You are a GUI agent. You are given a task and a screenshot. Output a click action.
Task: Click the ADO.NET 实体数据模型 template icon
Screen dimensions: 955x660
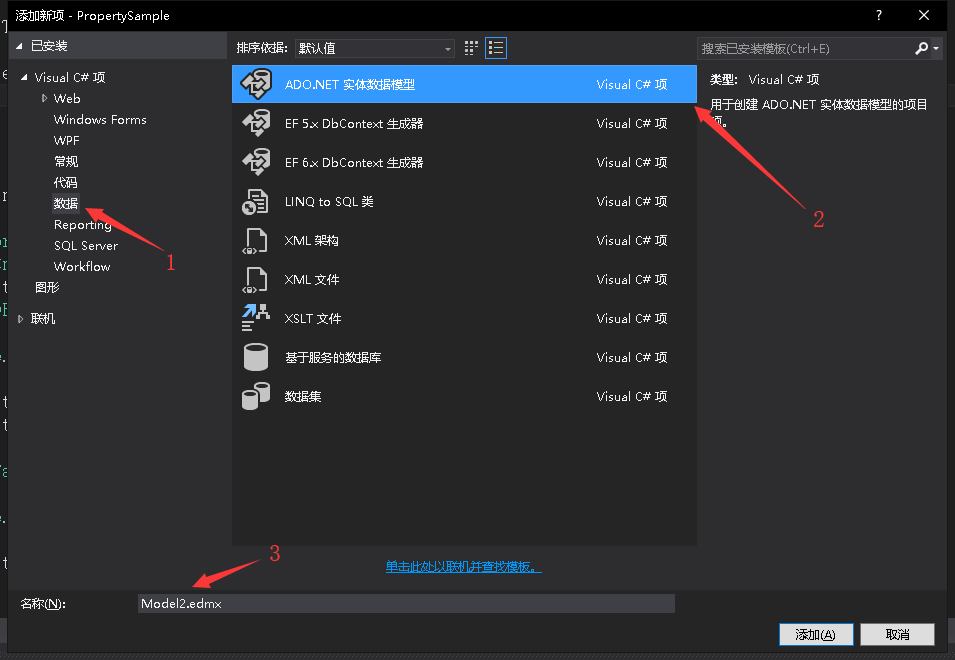tap(256, 84)
